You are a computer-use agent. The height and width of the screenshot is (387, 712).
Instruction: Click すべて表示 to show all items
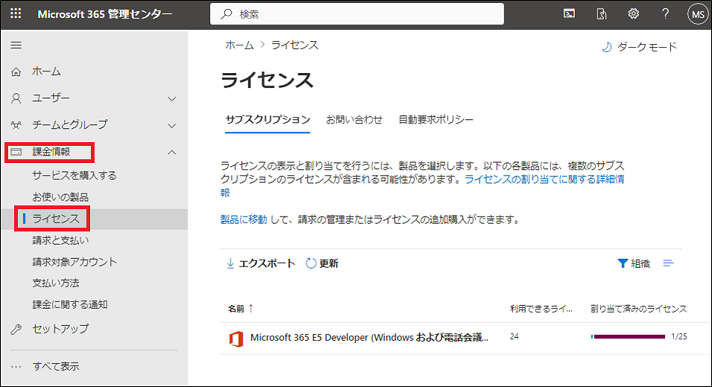(x=56, y=366)
